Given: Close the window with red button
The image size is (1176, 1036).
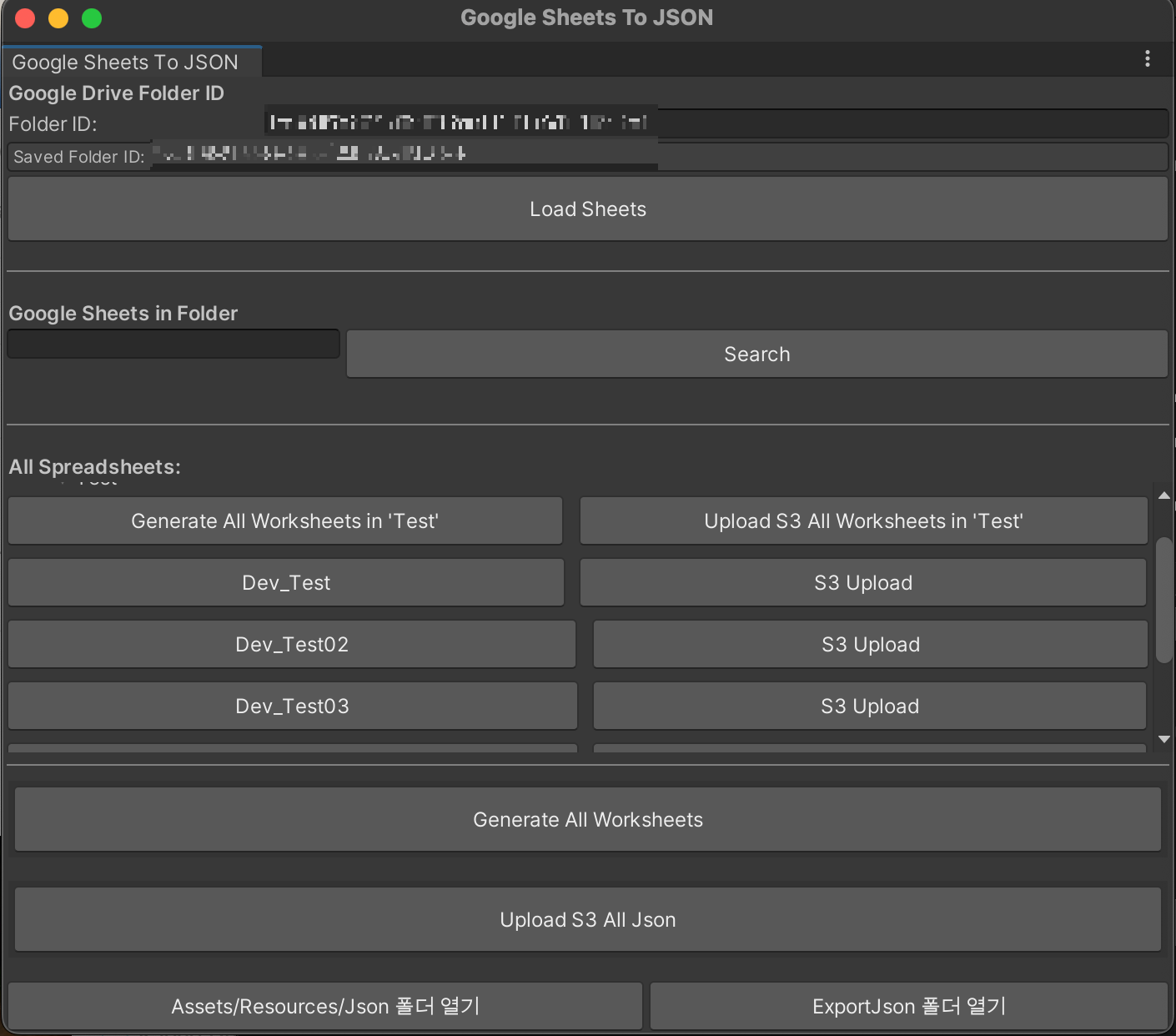Looking at the screenshot, I should (25, 18).
